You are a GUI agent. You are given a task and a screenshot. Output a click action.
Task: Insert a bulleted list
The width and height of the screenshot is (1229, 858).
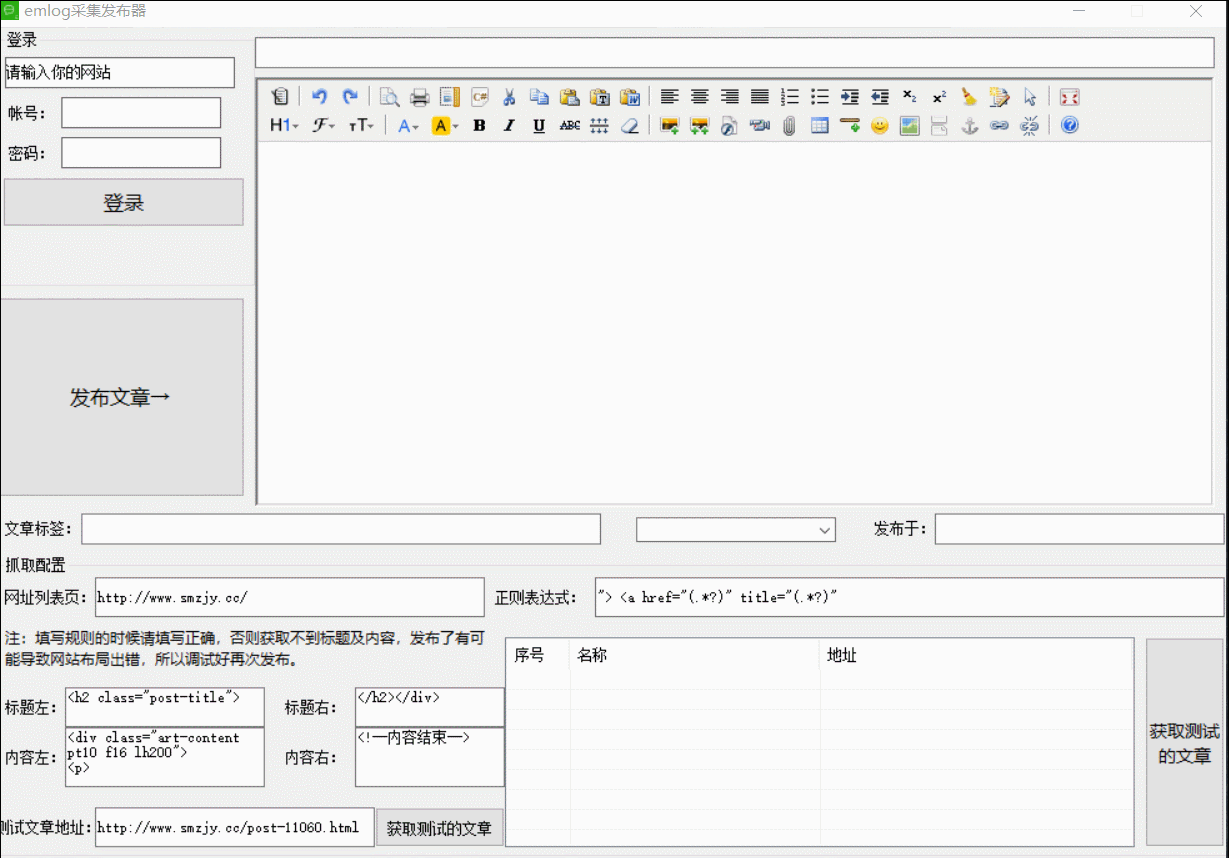820,97
